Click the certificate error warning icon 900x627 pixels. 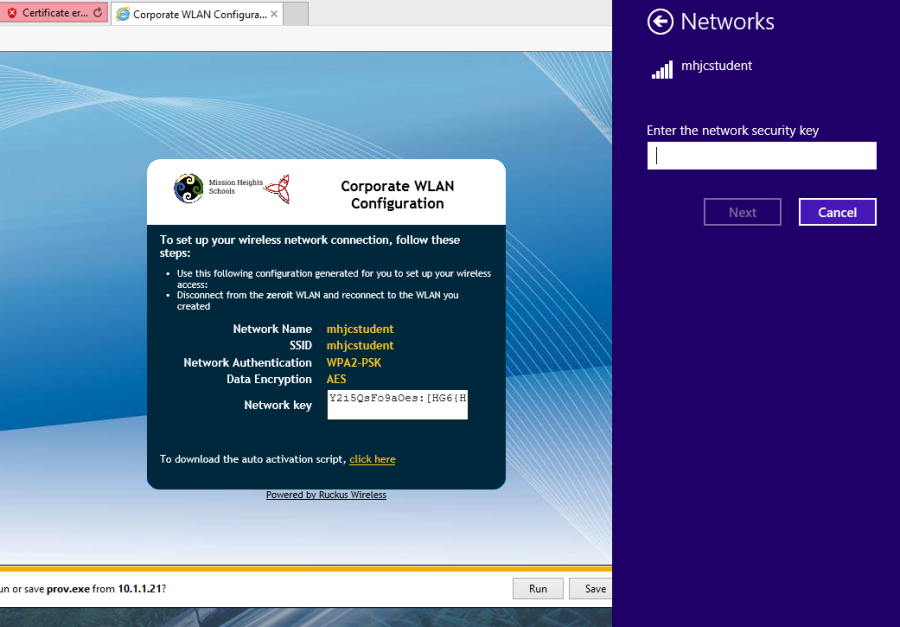[10, 13]
